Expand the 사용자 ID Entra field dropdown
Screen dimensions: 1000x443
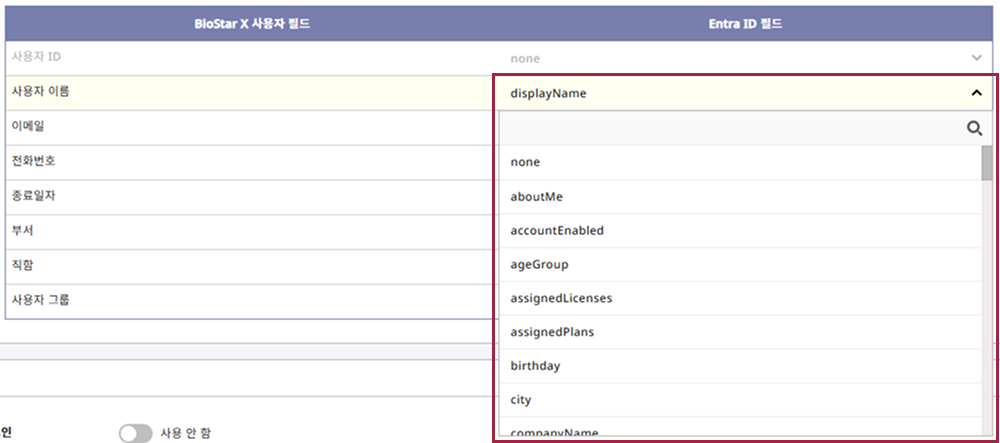pos(976,58)
